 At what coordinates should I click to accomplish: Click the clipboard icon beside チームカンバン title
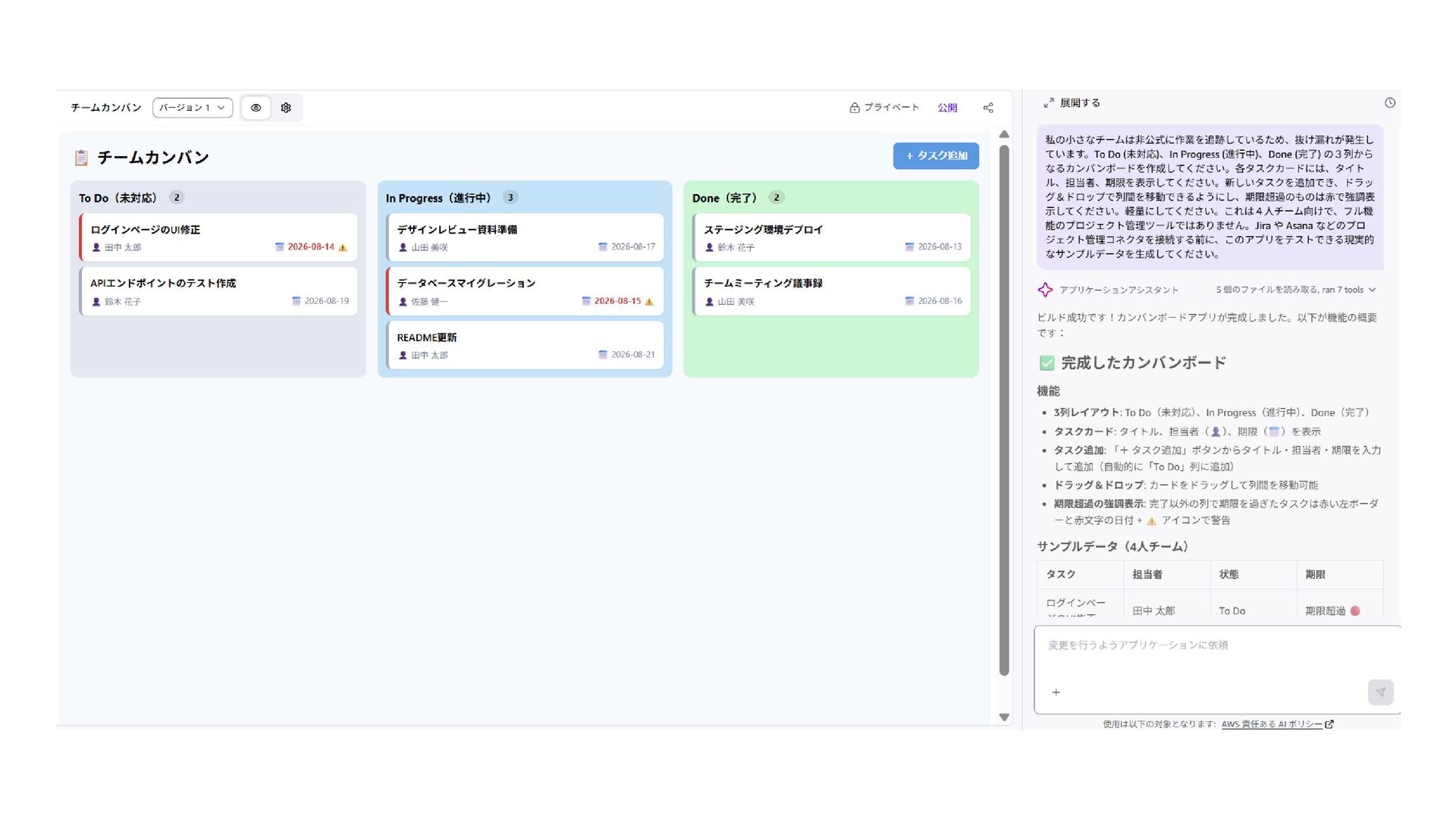pyautogui.click(x=81, y=158)
